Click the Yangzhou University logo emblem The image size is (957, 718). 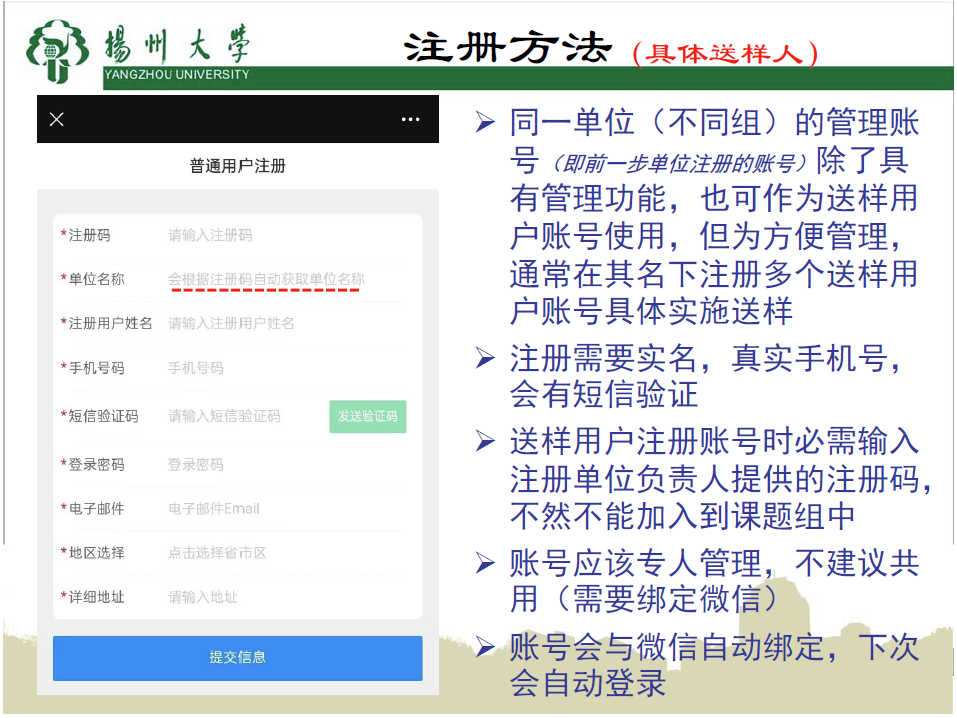click(62, 49)
